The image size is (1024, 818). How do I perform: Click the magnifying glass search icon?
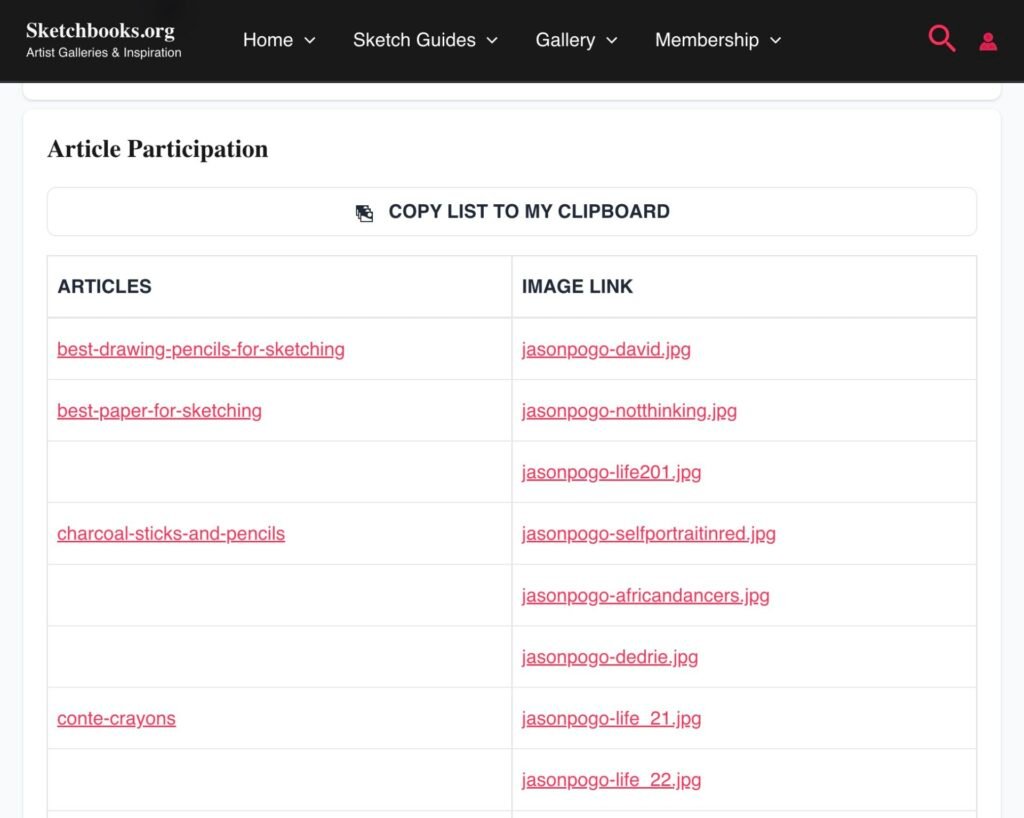point(941,39)
